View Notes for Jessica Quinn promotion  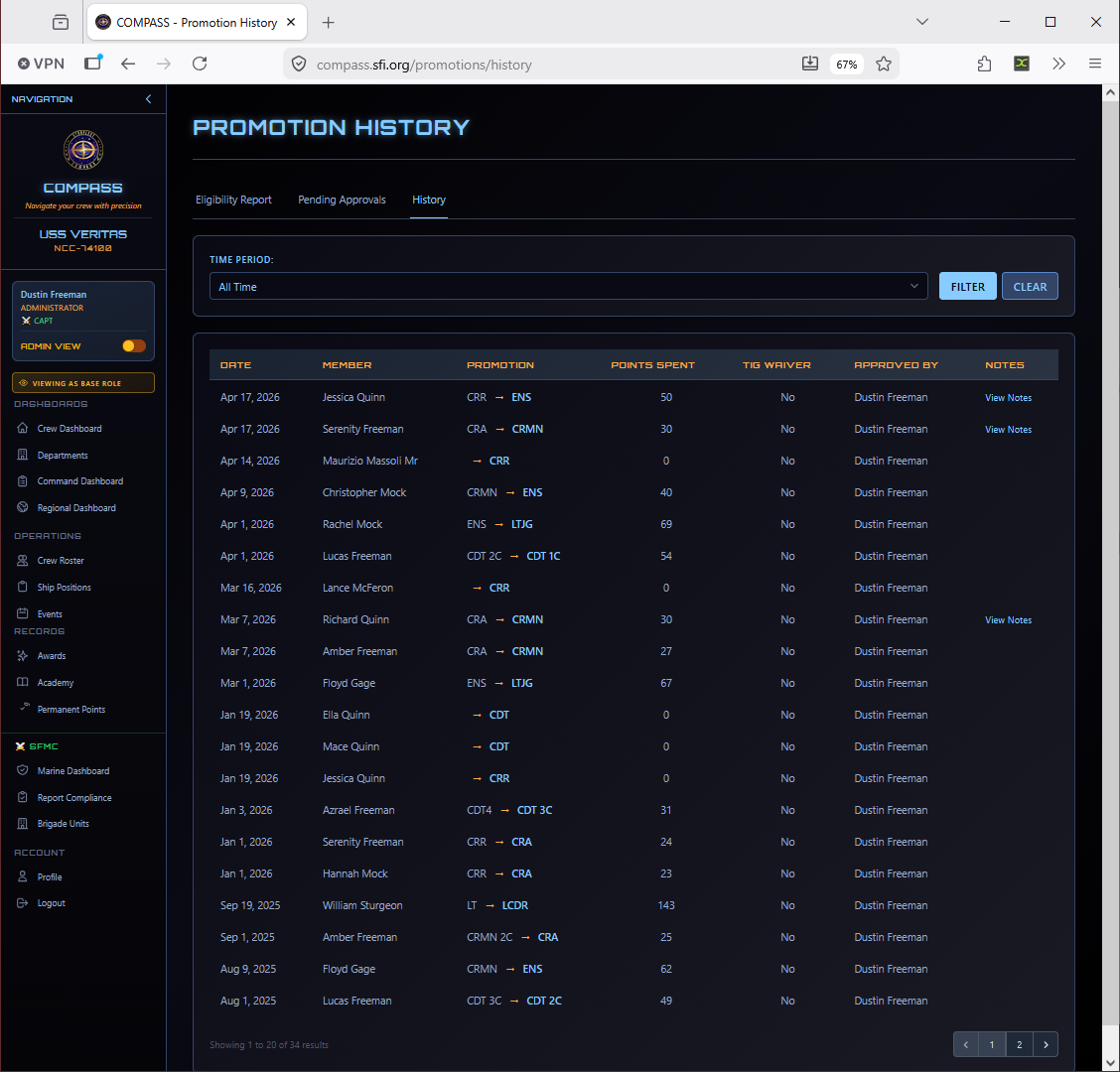(1008, 398)
